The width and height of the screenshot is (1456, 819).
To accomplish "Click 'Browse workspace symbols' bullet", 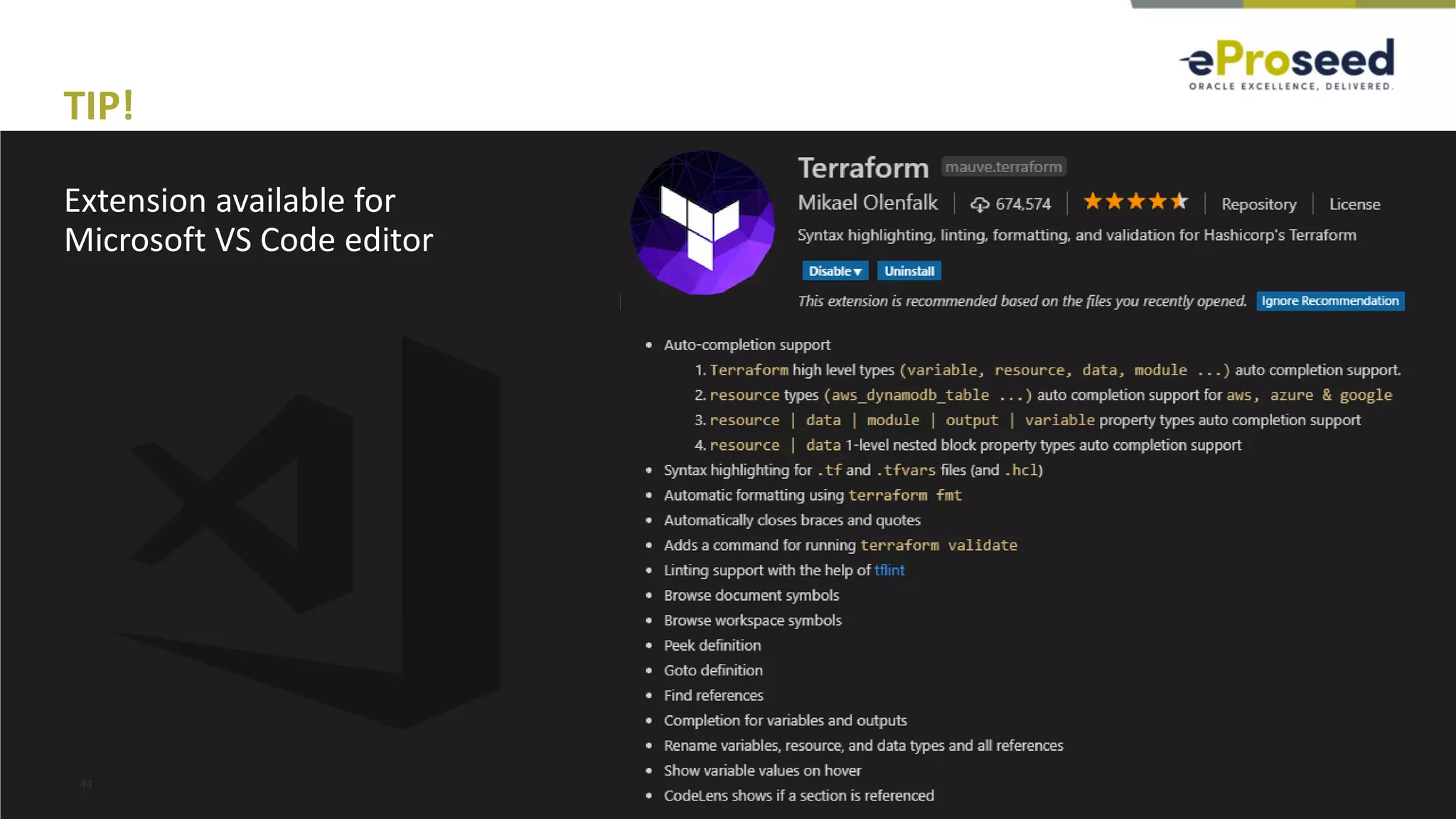I will pyautogui.click(x=753, y=621).
